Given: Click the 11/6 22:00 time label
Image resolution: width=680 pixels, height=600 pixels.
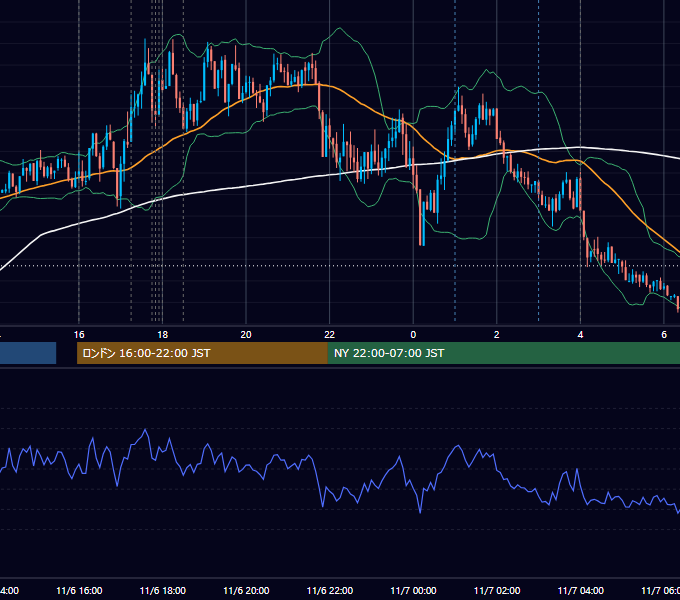Looking at the screenshot, I should click(330, 591).
